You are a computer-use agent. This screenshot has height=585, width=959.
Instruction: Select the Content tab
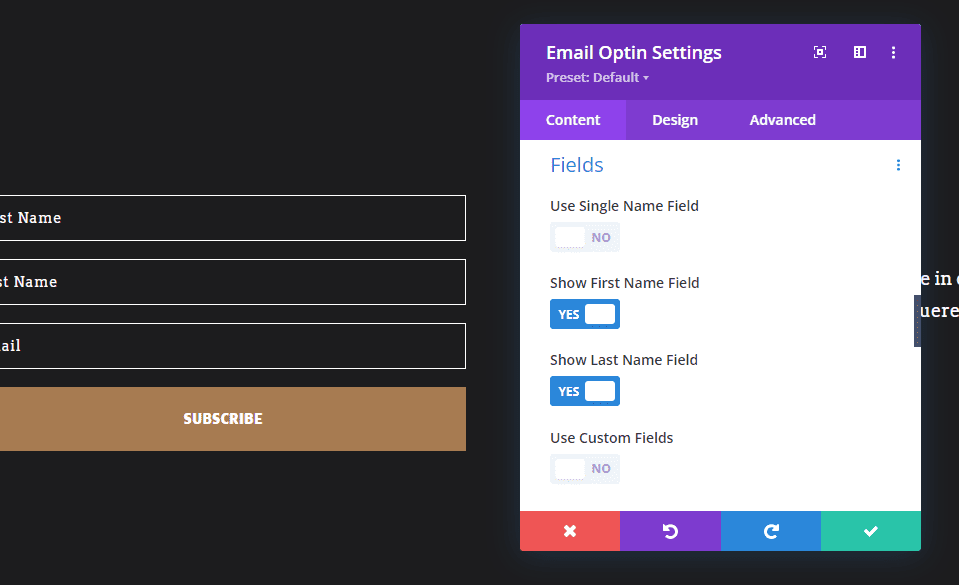573,120
